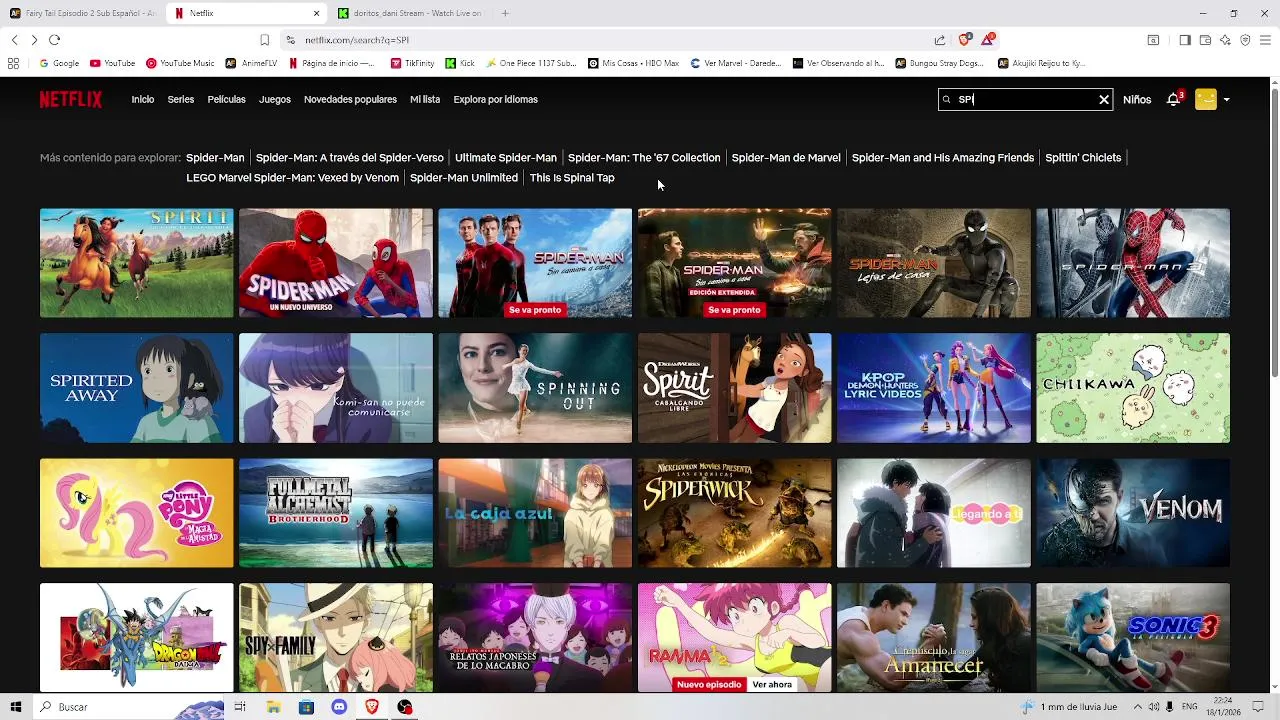The width and height of the screenshot is (1280, 720).
Task: Select Spider-Man suggestion
Action: (x=215, y=157)
